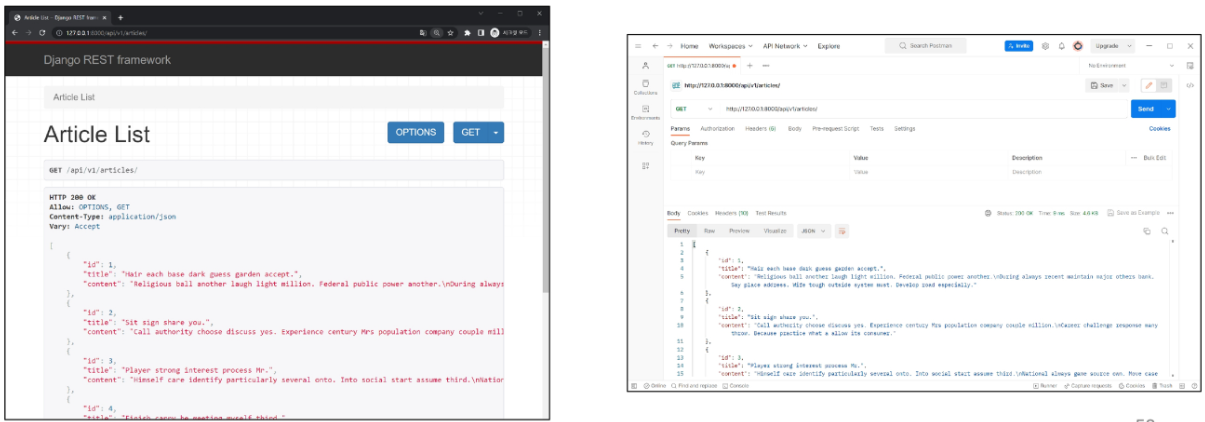
Task: Open the Postman configure workspace sidebar icon
Action: coord(645,165)
